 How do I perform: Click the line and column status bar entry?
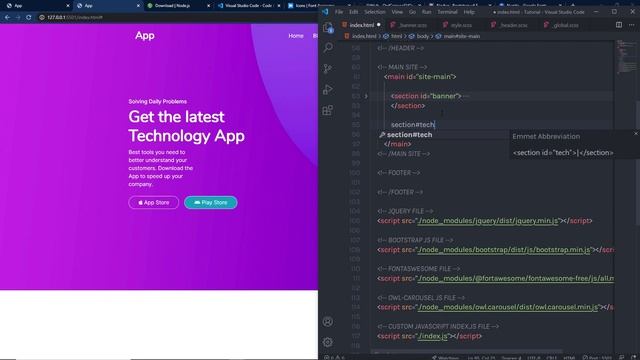[482, 358]
